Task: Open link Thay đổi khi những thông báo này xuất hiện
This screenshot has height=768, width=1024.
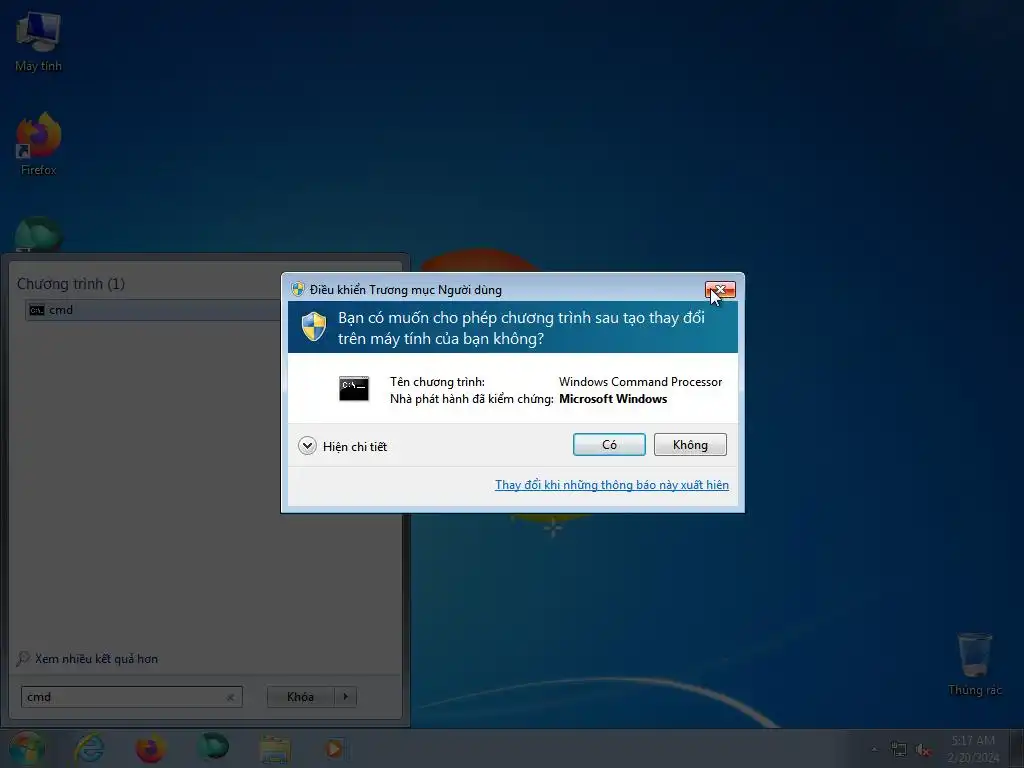Action: tap(612, 485)
